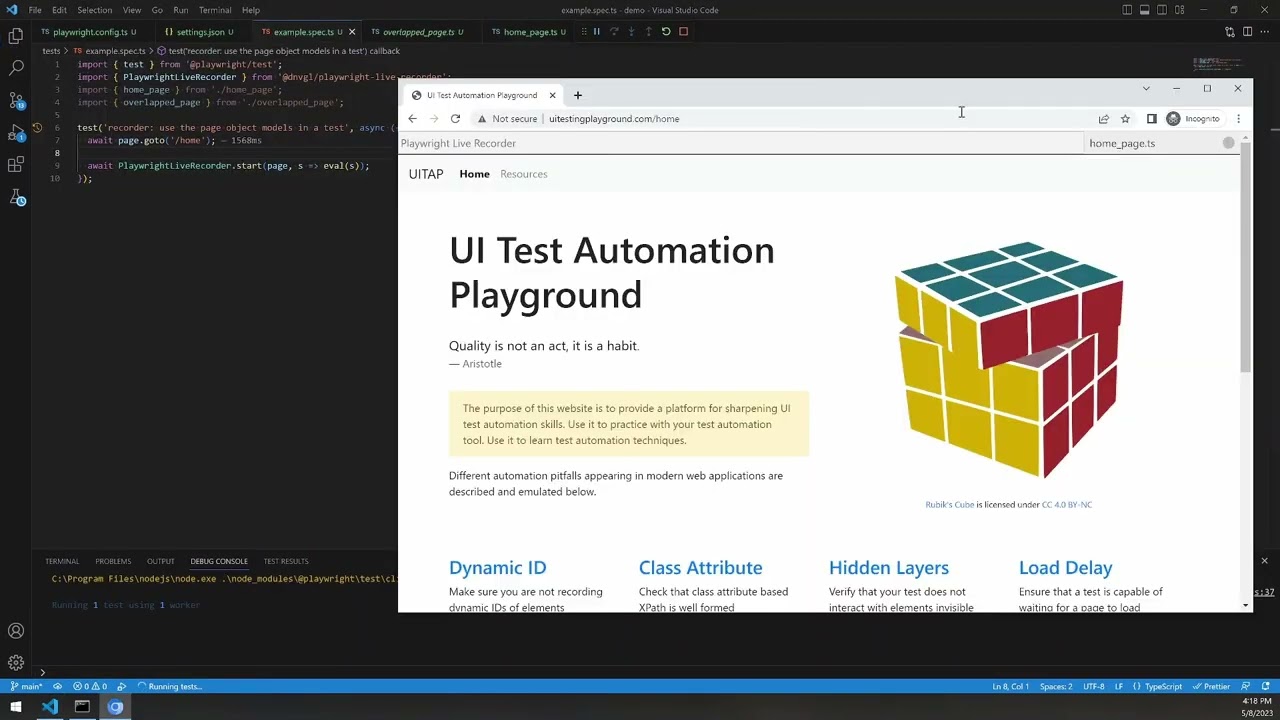The height and width of the screenshot is (720, 1280).
Task: Stop debugging with the red square icon
Action: [684, 31]
